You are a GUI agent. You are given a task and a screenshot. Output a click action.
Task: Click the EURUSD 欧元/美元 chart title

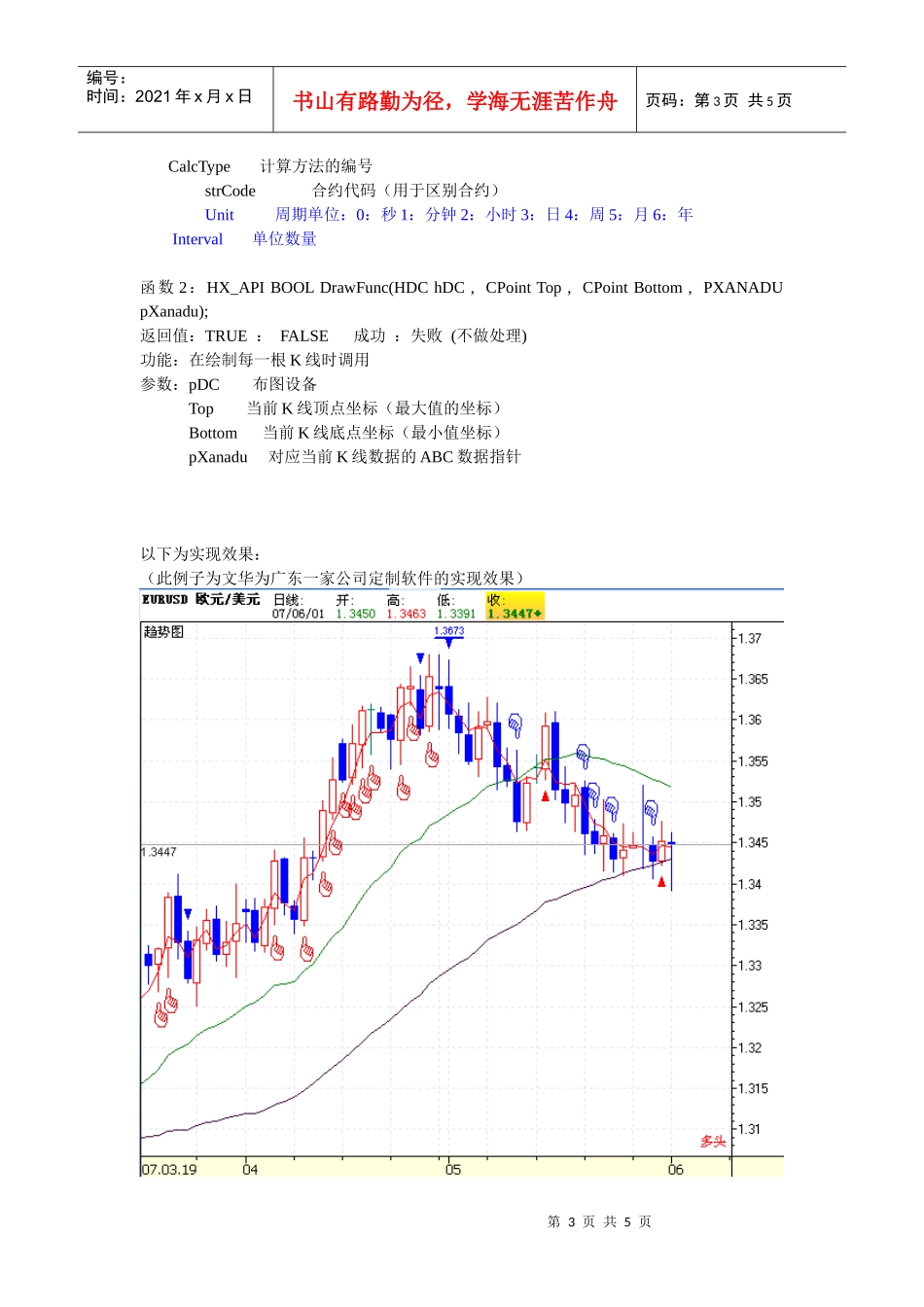[200, 599]
